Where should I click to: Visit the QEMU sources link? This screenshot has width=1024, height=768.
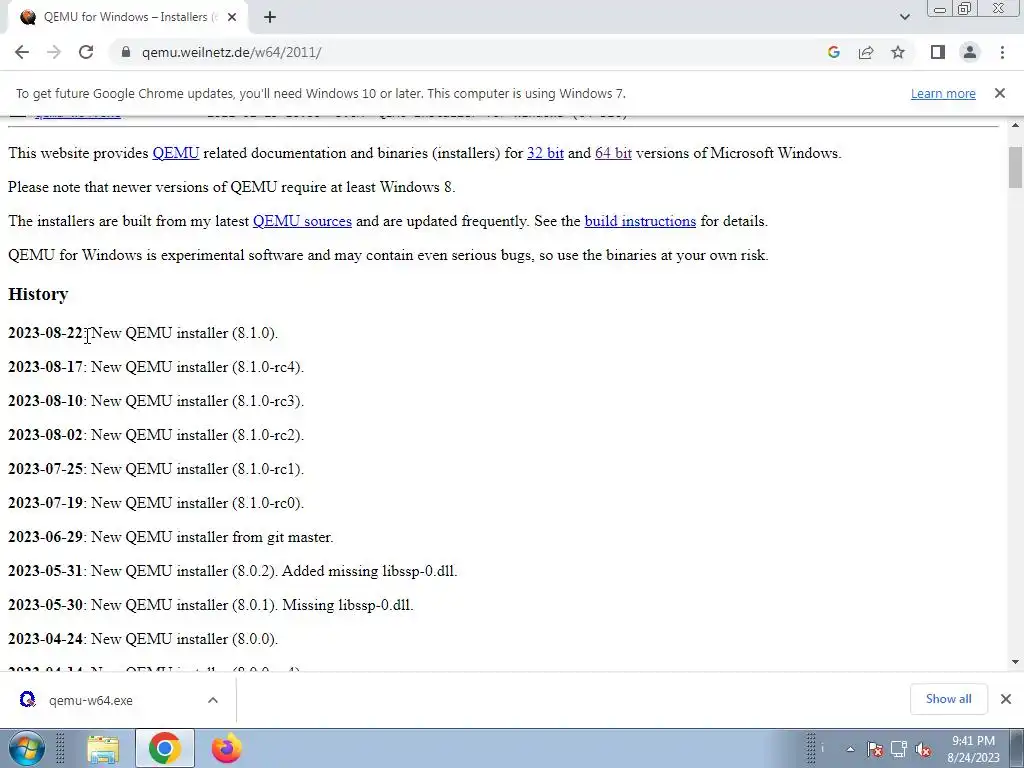click(302, 221)
